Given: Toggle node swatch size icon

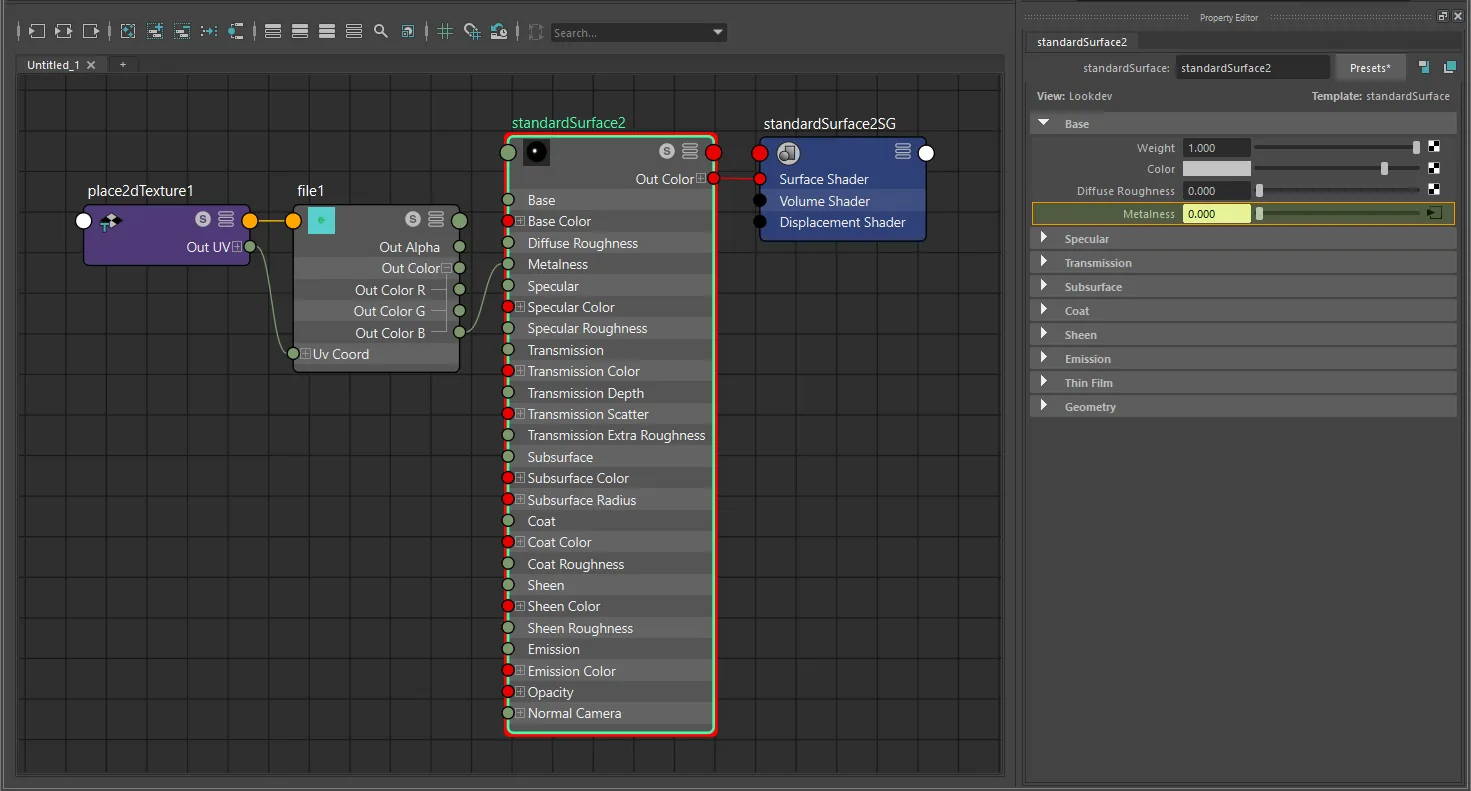Looking at the screenshot, I should (408, 32).
